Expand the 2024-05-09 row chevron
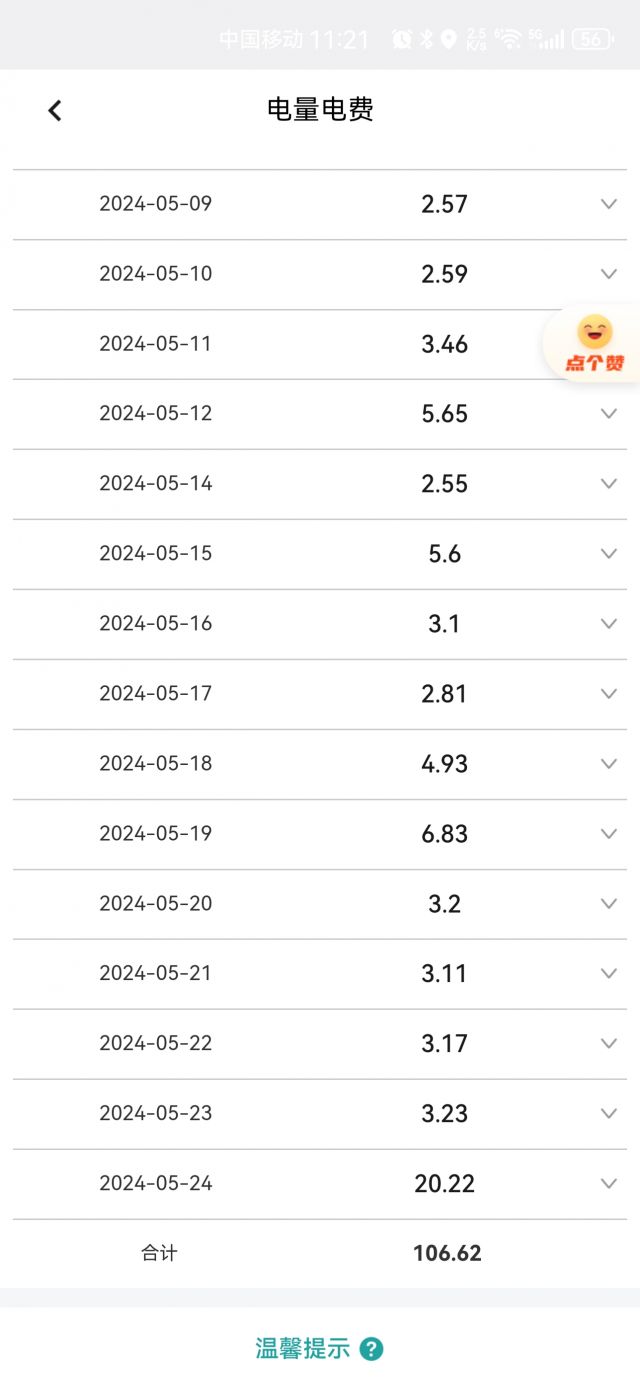This screenshot has height=1377, width=640. tap(608, 204)
